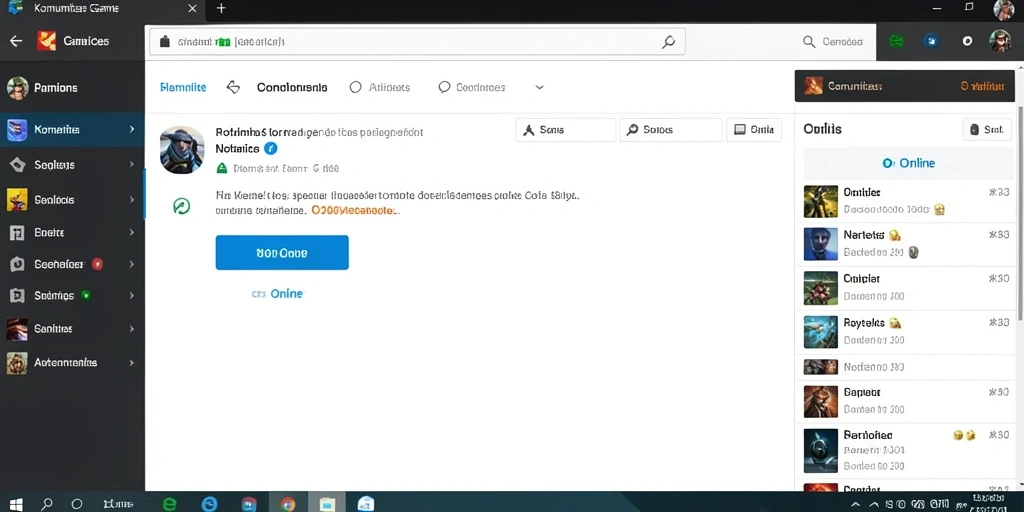The height and width of the screenshot is (512, 1024).
Task: Click the orange link in Comunitas header
Action: pos(983,86)
